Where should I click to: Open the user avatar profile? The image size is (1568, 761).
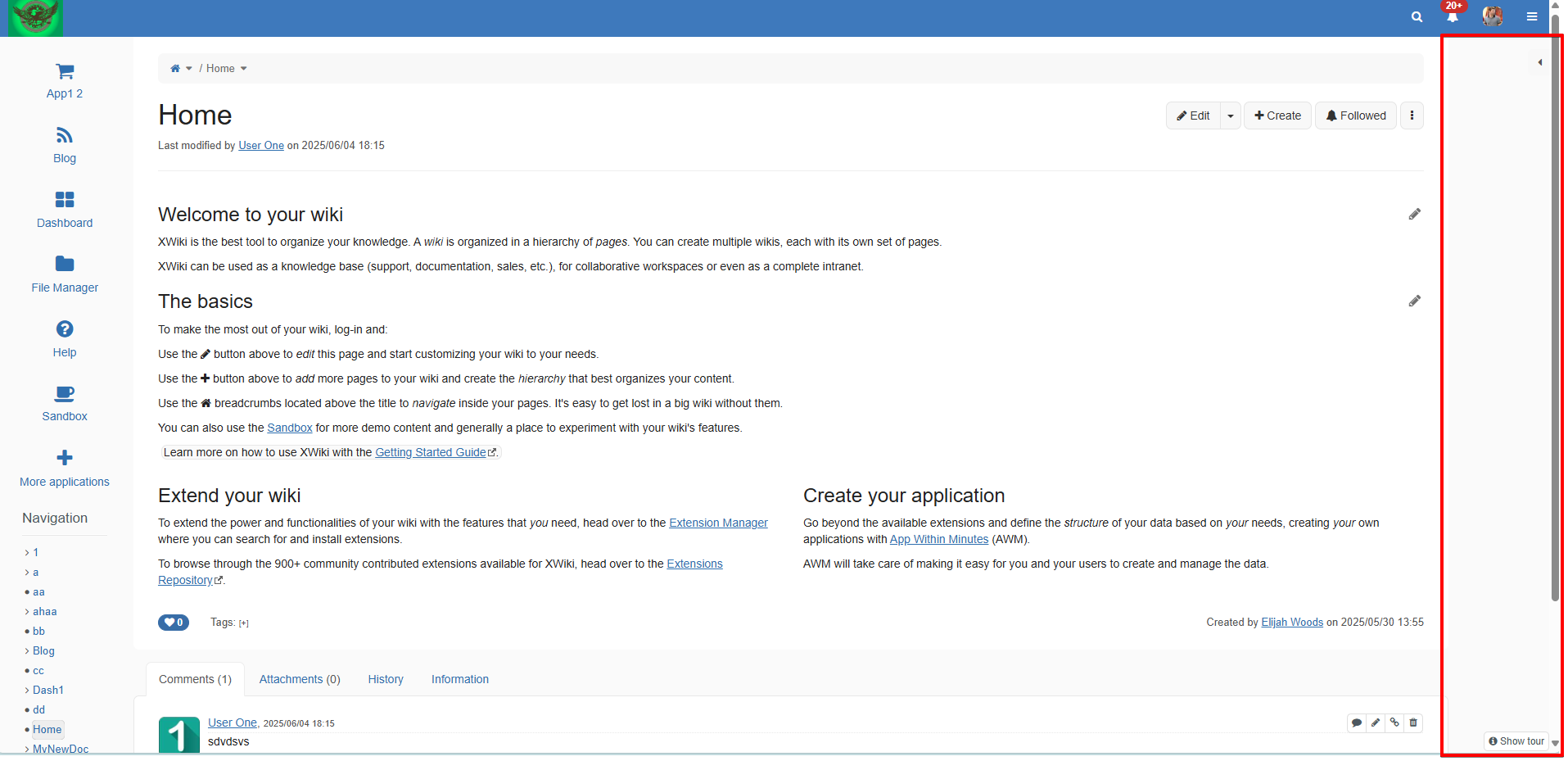point(1493,16)
